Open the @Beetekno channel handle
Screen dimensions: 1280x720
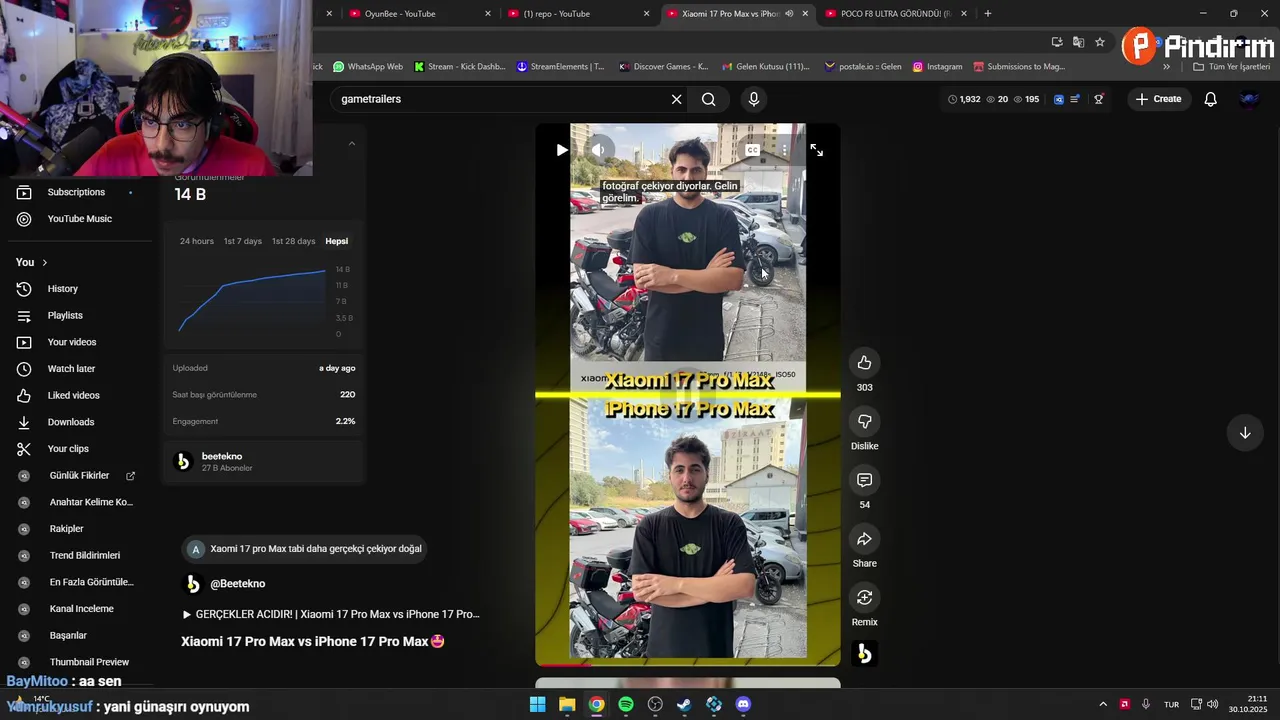(237, 584)
